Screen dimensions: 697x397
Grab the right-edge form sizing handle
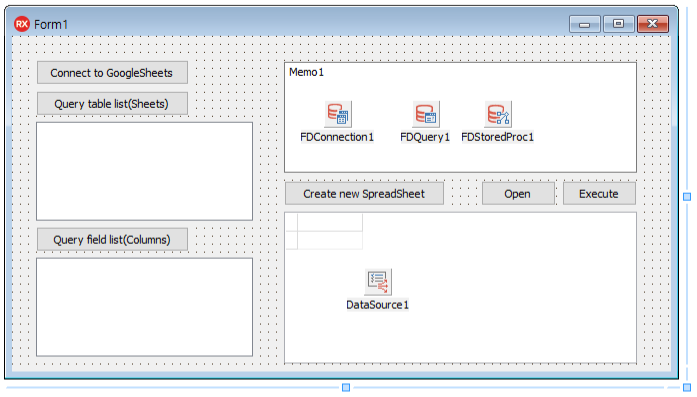687,196
